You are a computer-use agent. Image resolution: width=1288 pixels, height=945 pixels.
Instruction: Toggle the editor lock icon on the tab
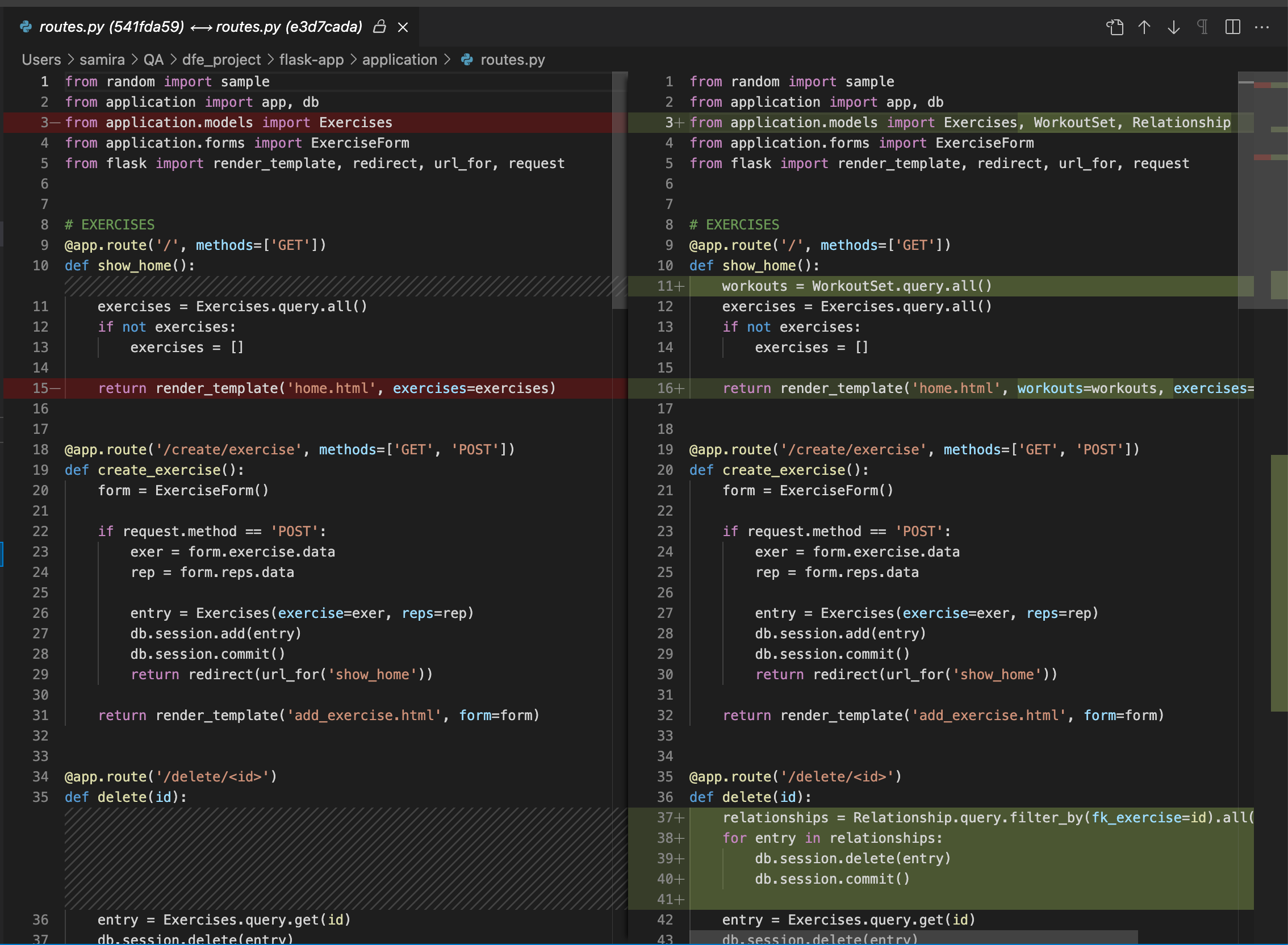pyautogui.click(x=379, y=27)
